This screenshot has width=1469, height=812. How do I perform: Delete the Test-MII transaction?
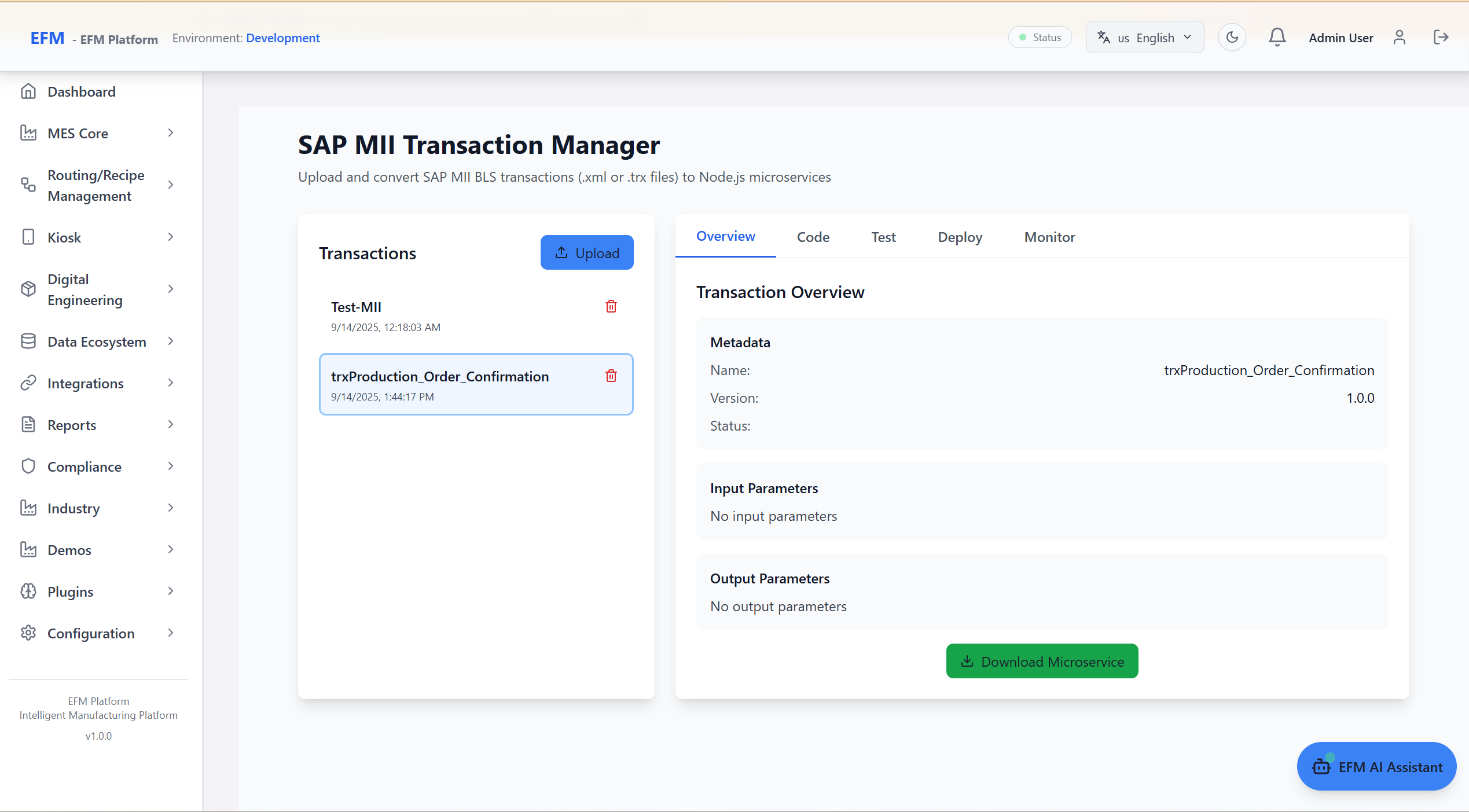tap(611, 306)
